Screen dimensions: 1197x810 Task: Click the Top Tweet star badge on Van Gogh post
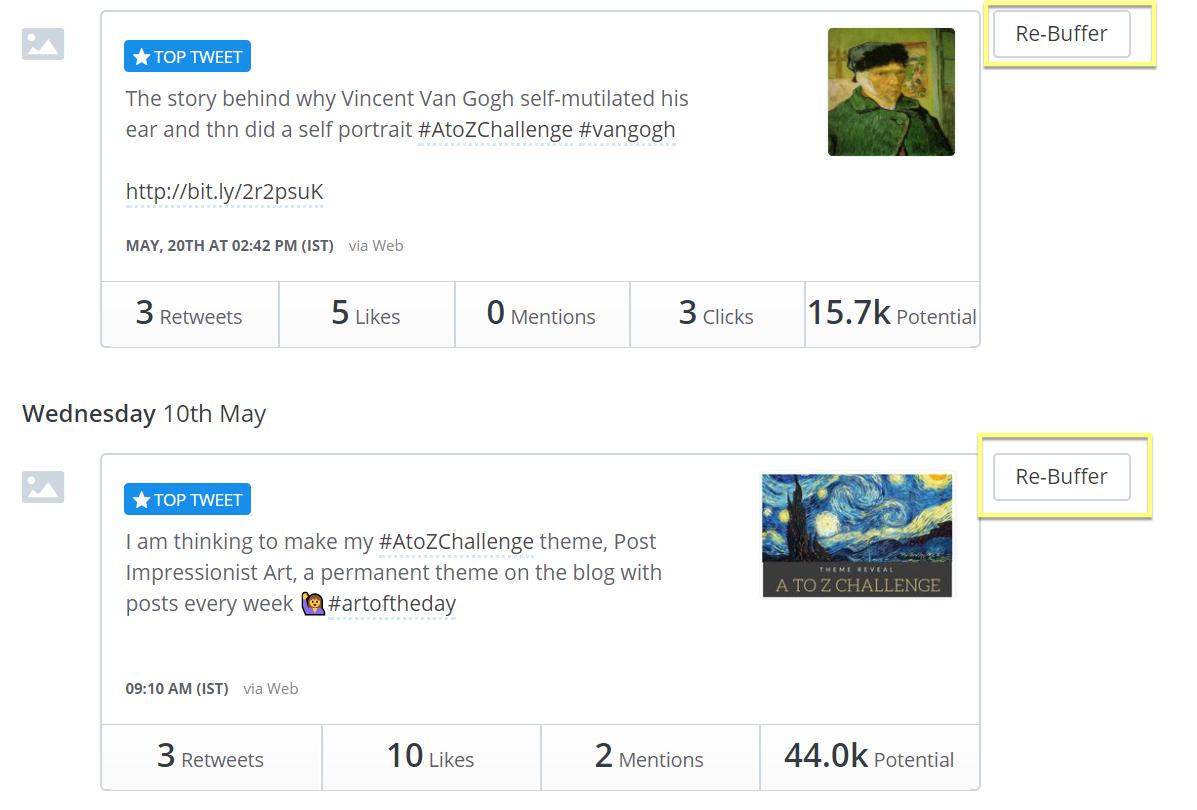click(x=187, y=56)
